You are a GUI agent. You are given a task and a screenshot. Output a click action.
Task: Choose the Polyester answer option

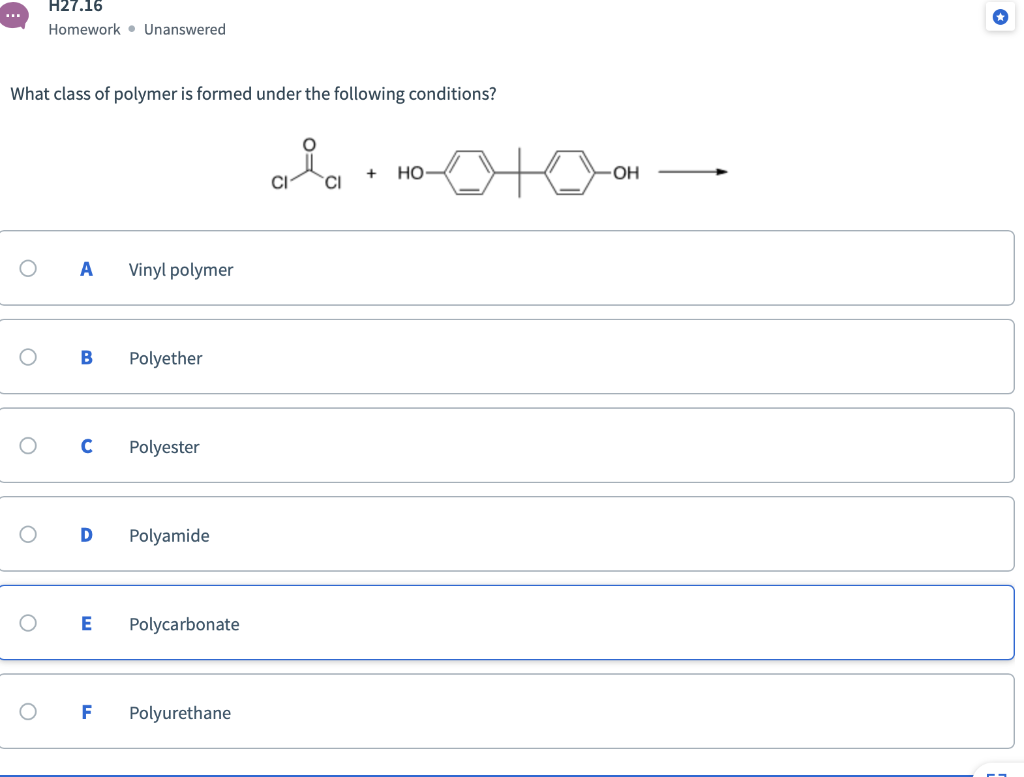click(164, 447)
